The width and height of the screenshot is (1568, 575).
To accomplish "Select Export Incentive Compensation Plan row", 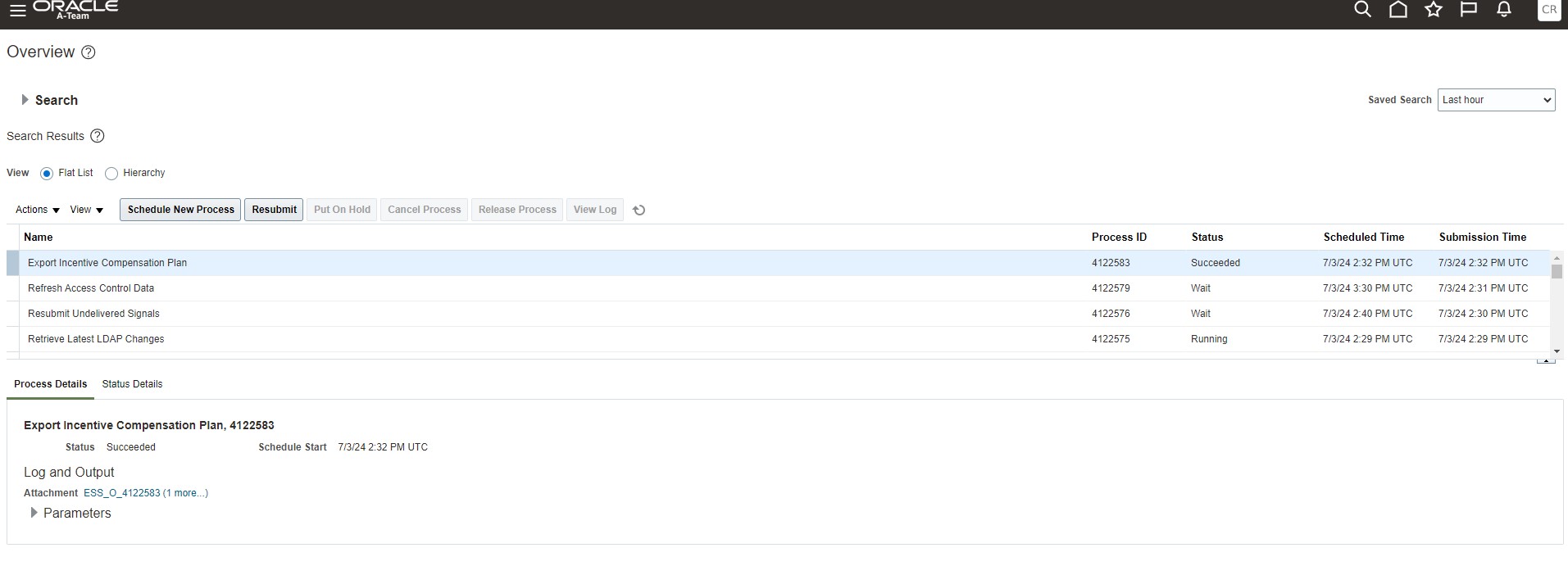I will tap(778, 263).
